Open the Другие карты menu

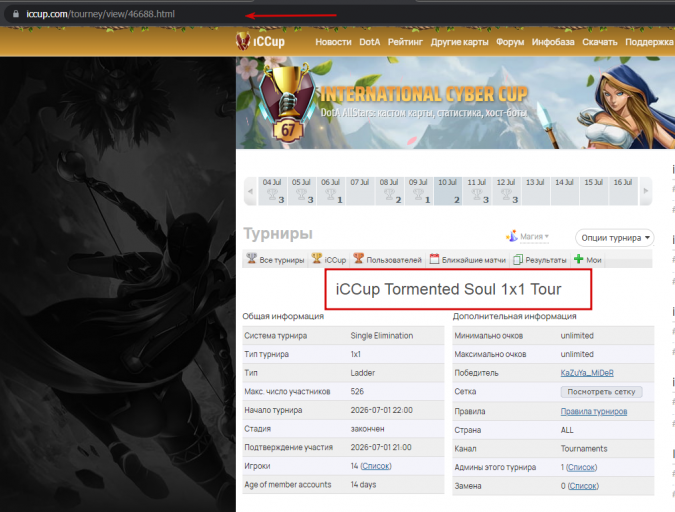pos(459,42)
